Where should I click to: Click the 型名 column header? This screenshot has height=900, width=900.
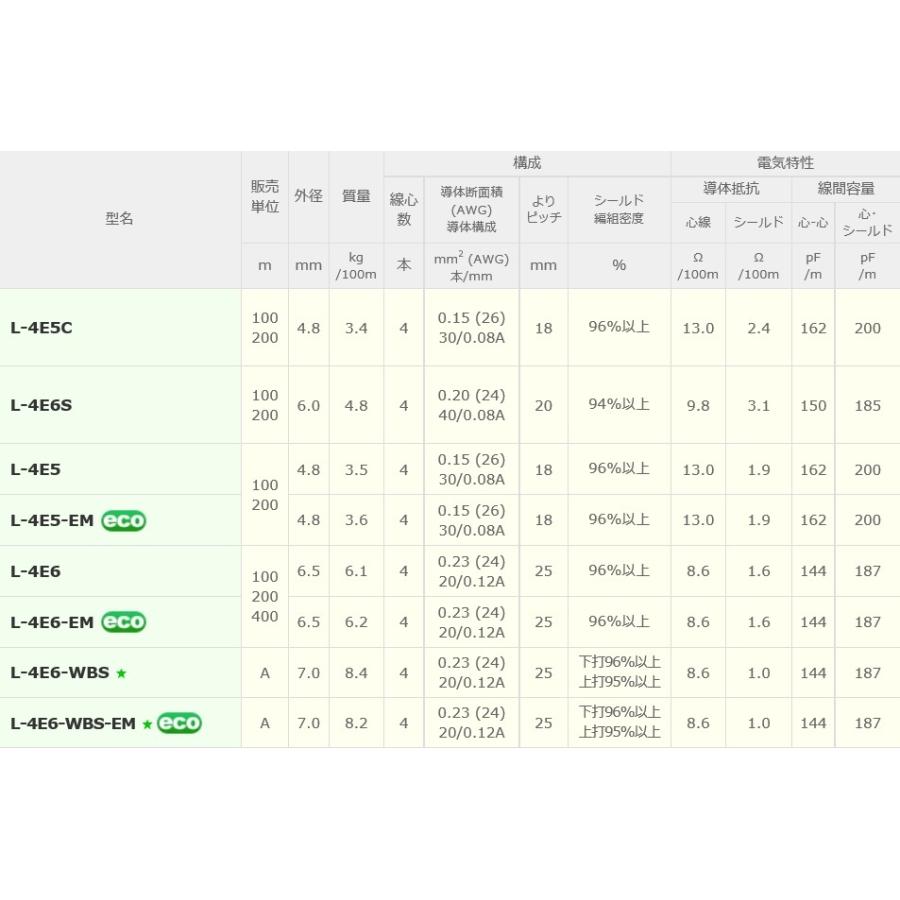[119, 218]
